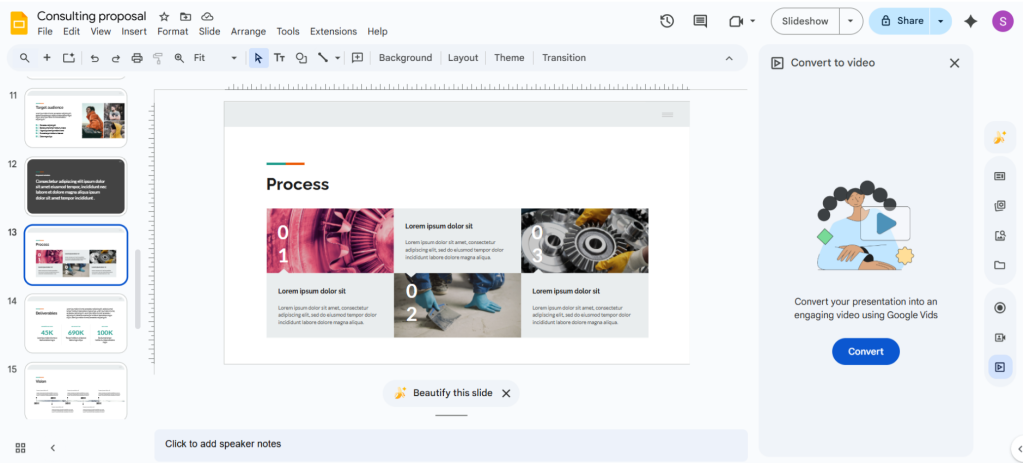
Task: Redo the last action
Action: click(x=116, y=58)
